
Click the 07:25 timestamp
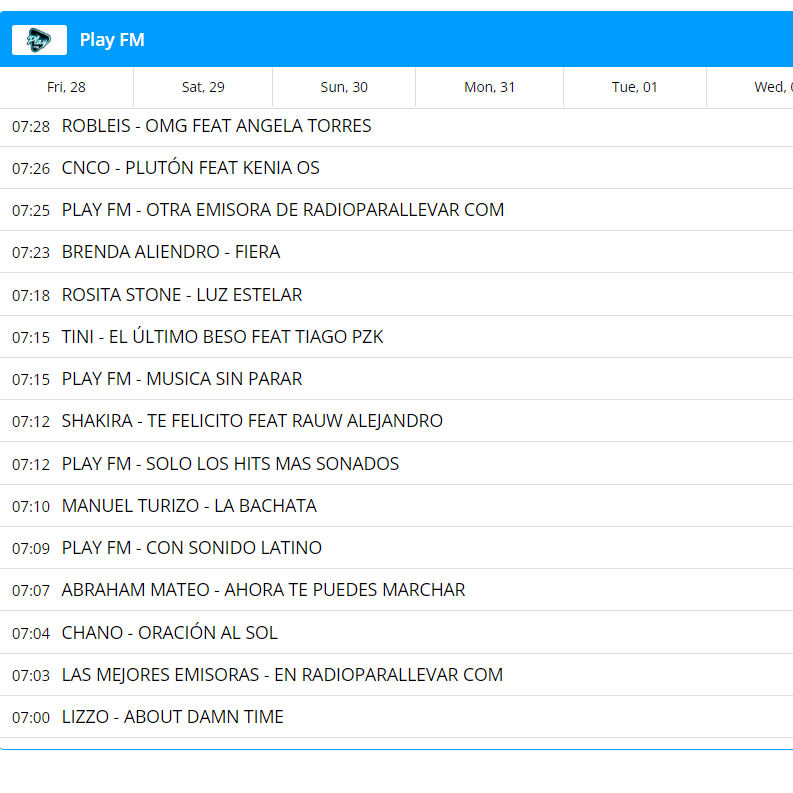coord(31,210)
